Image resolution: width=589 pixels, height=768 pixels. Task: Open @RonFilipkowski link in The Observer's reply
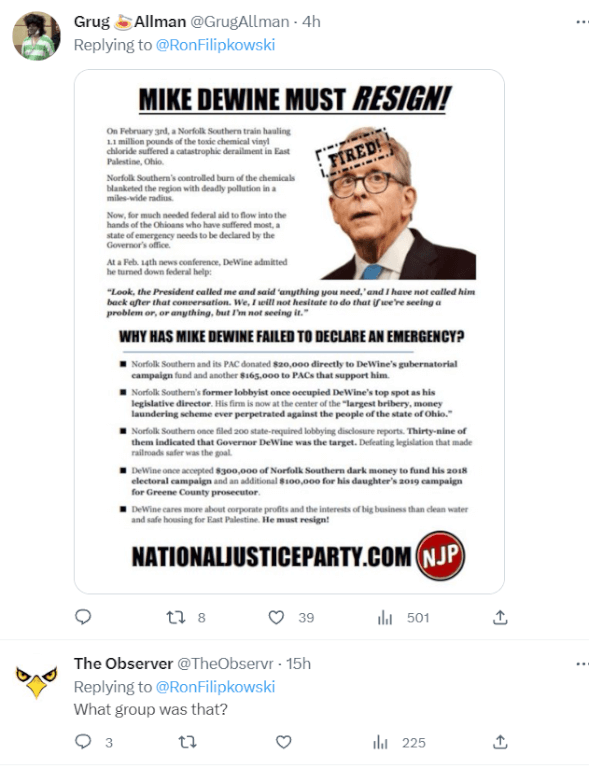215,687
